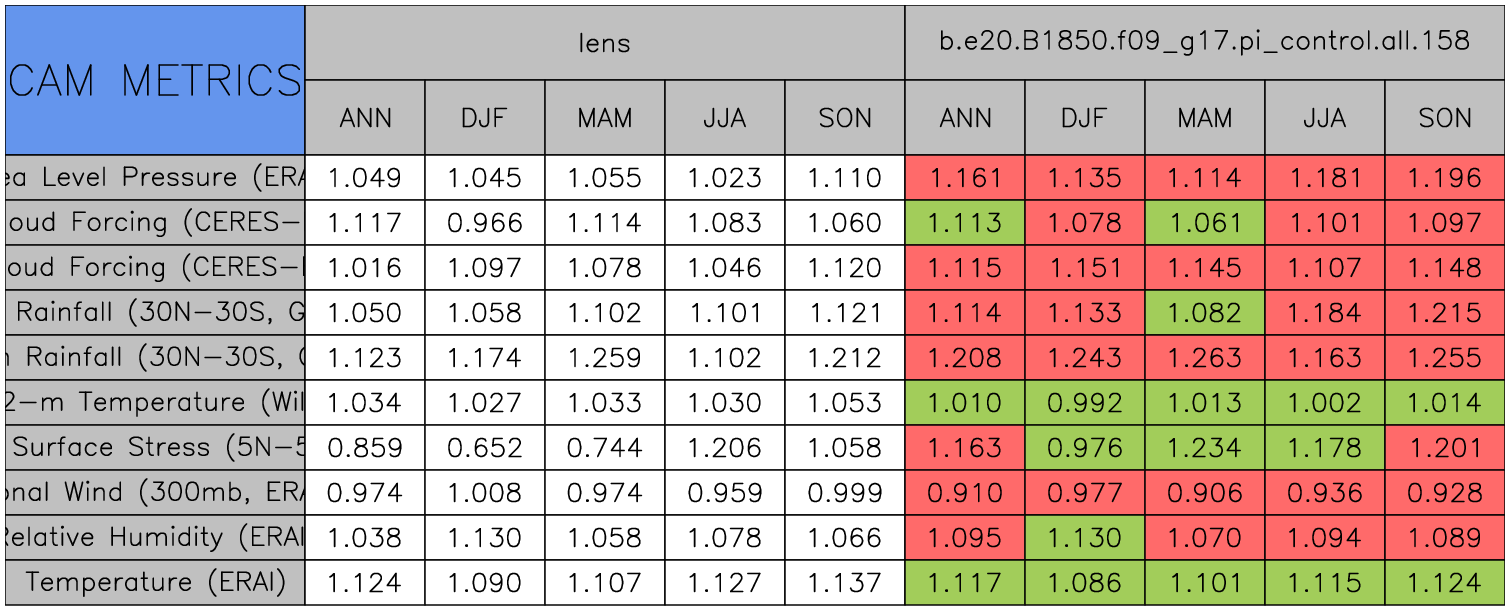This screenshot has width=1510, height=611.
Task: Click the CAM METRICS header cell
Action: click(x=155, y=80)
